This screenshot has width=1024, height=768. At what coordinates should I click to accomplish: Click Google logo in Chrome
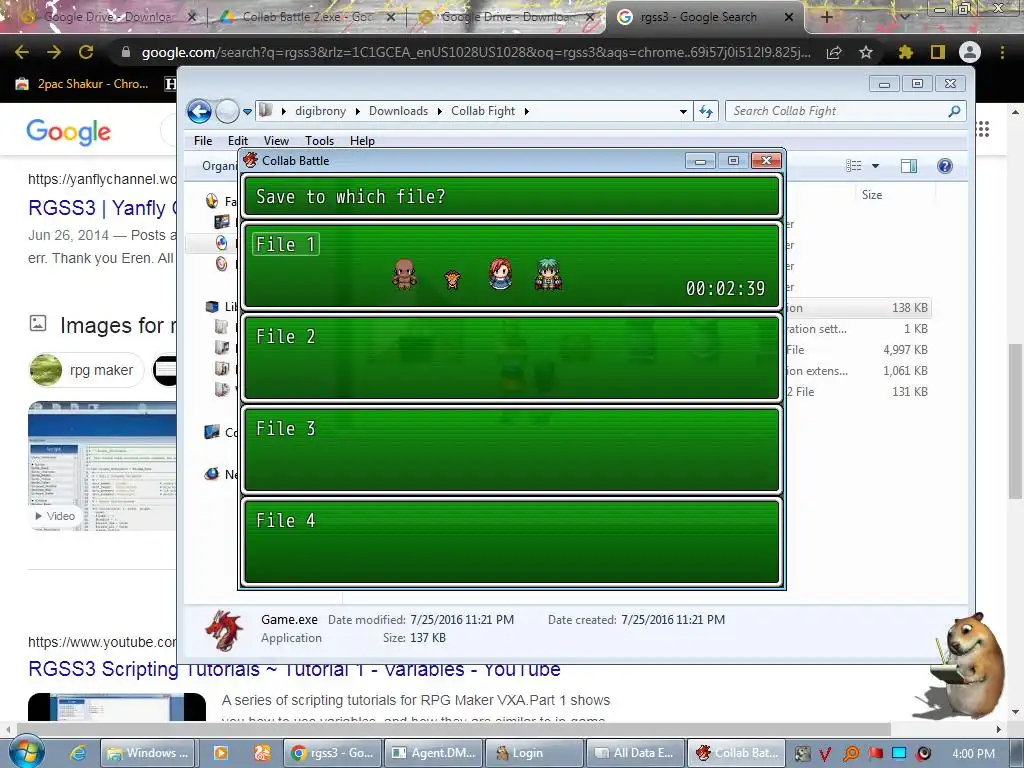coord(69,131)
